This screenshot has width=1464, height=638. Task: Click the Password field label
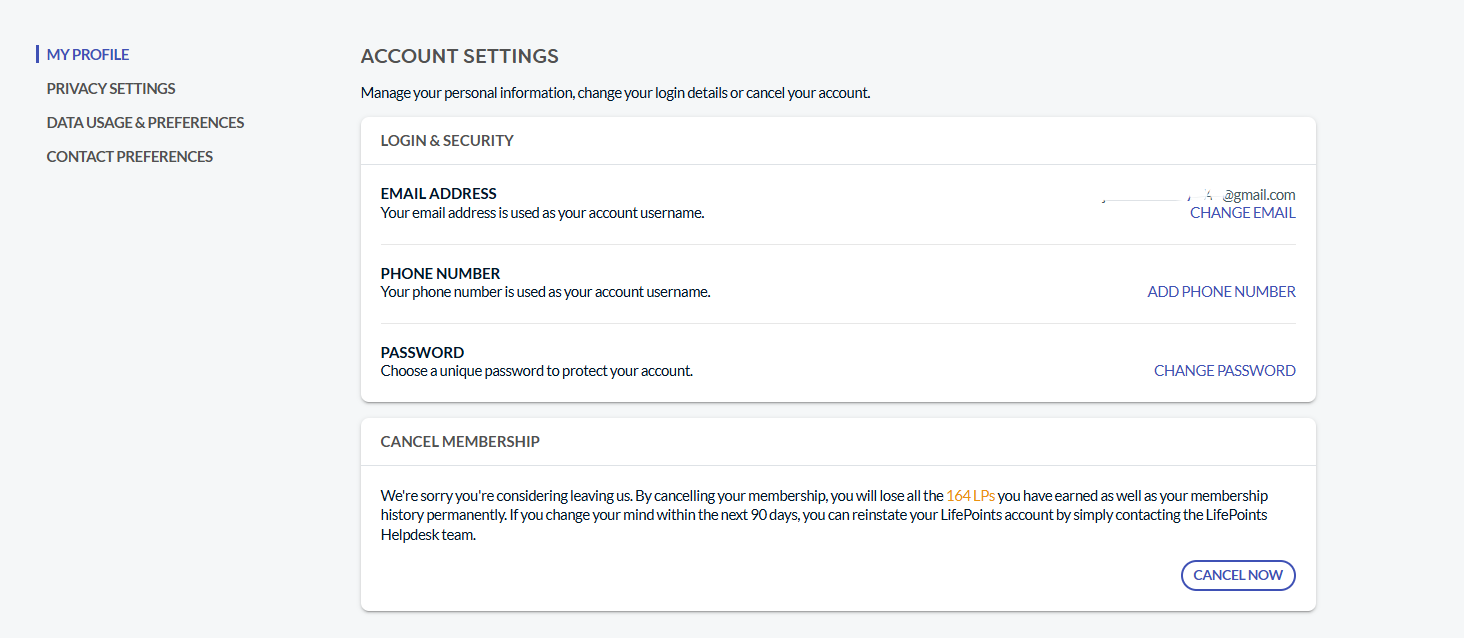(423, 353)
